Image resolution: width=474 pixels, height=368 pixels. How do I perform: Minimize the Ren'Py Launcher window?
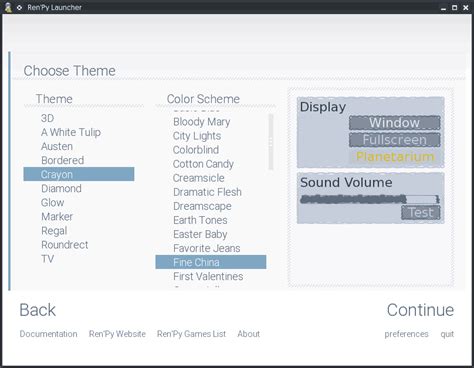pyautogui.click(x=443, y=8)
